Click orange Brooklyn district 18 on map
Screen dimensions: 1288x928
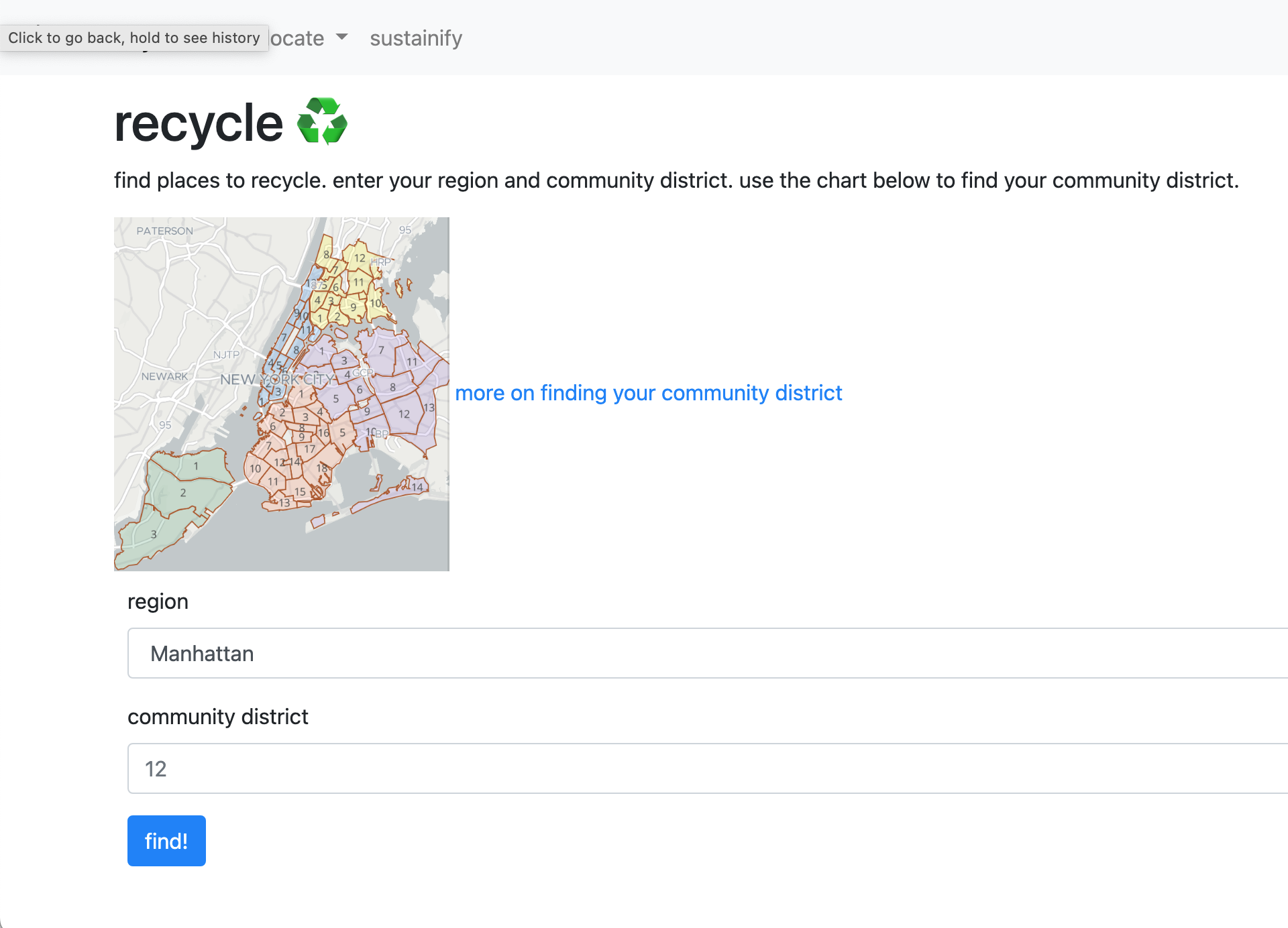[322, 467]
